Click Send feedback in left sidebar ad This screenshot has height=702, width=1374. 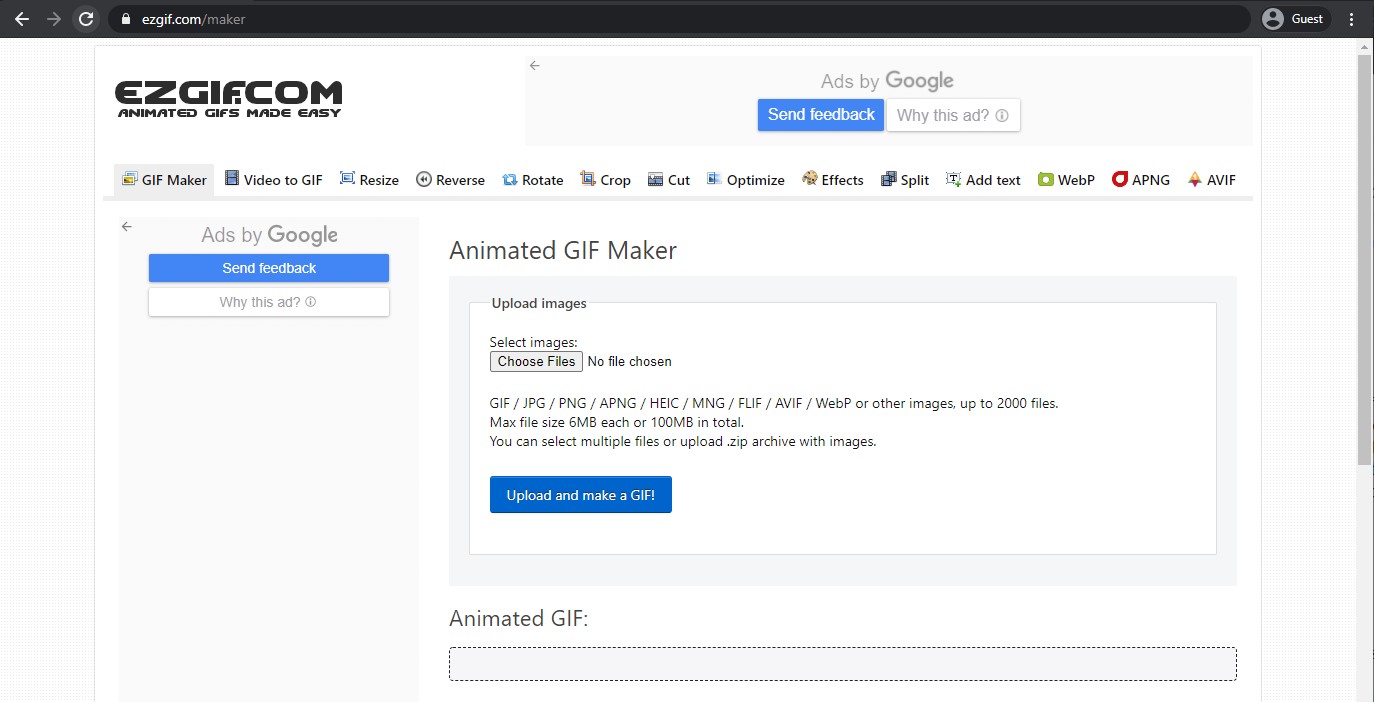(x=269, y=268)
